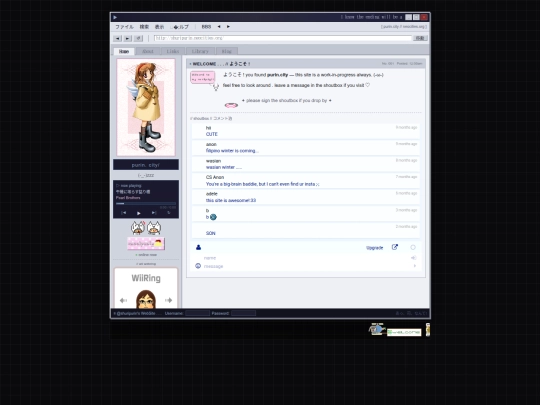Click the login icon right of name field
The height and width of the screenshot is (405, 540).
pyautogui.click(x=414, y=258)
